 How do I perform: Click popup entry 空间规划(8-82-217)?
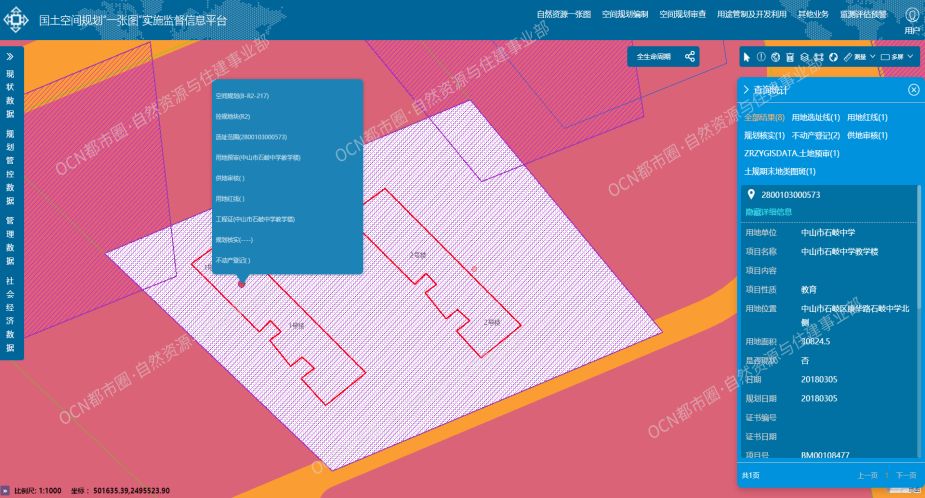[x=242, y=96]
